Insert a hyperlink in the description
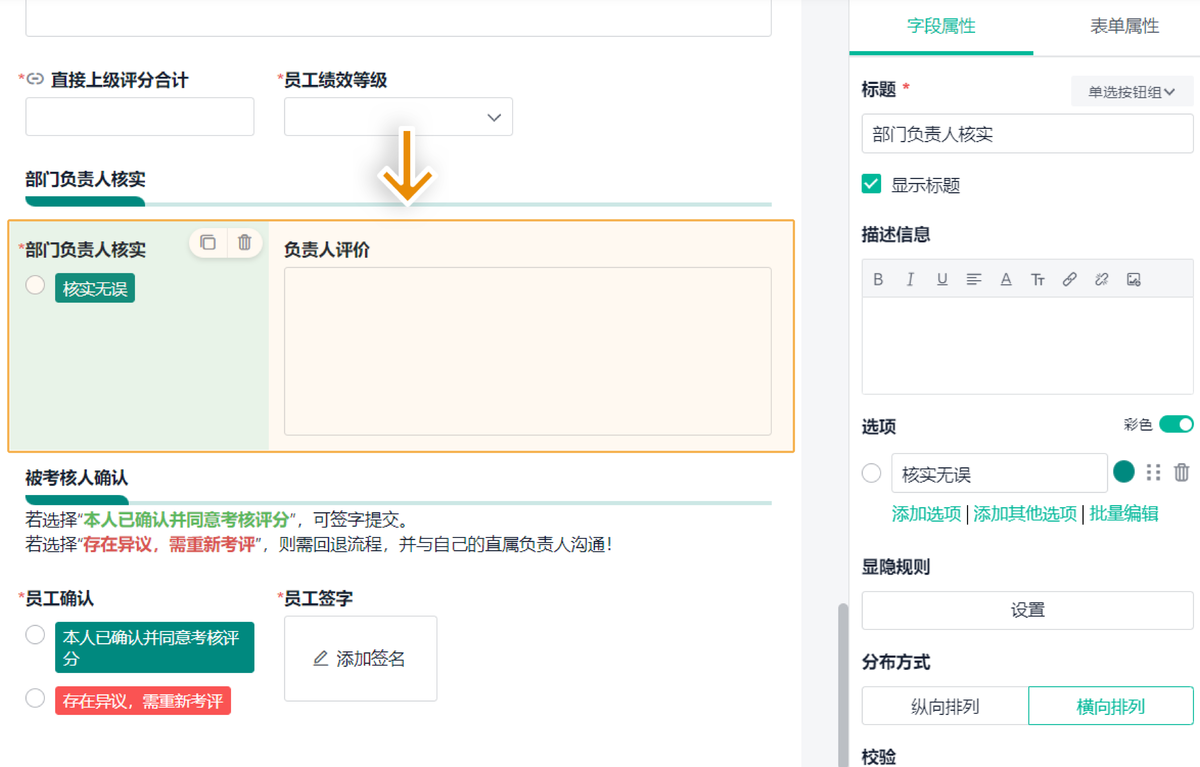1200x767 pixels. point(1069,280)
